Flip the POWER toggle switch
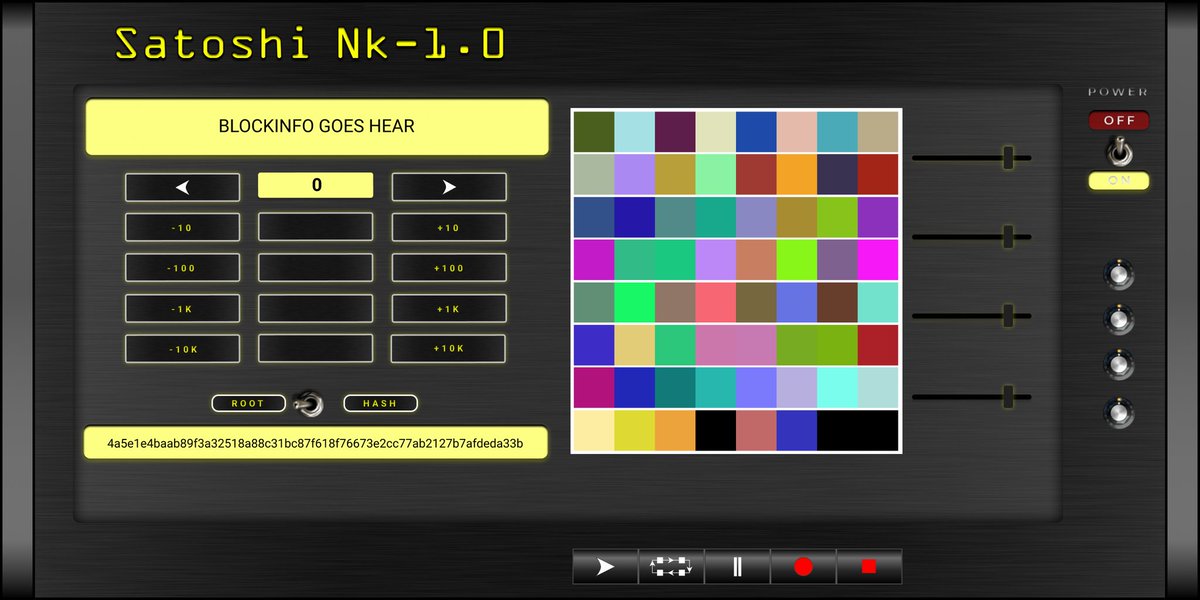1200x600 pixels. coord(1118,150)
